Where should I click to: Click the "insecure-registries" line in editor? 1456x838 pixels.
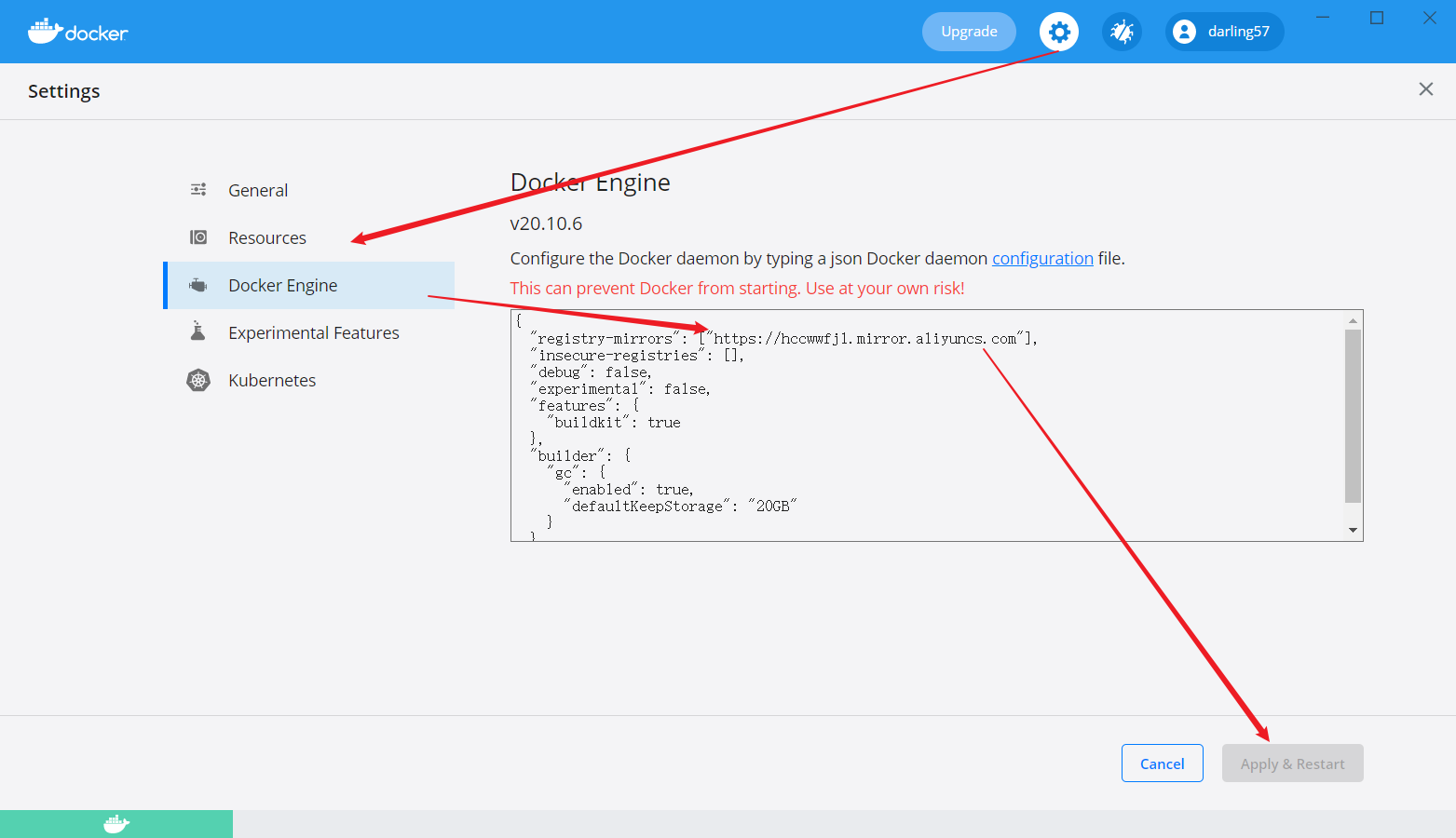637,355
